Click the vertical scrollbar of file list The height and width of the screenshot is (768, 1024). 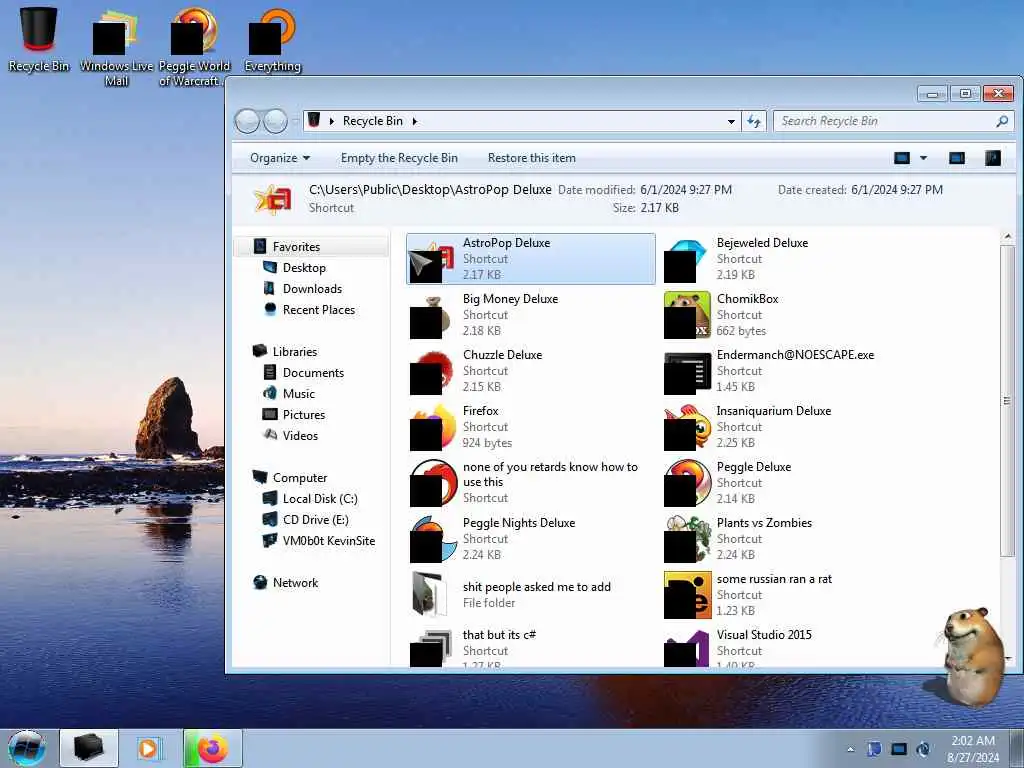click(x=1008, y=401)
